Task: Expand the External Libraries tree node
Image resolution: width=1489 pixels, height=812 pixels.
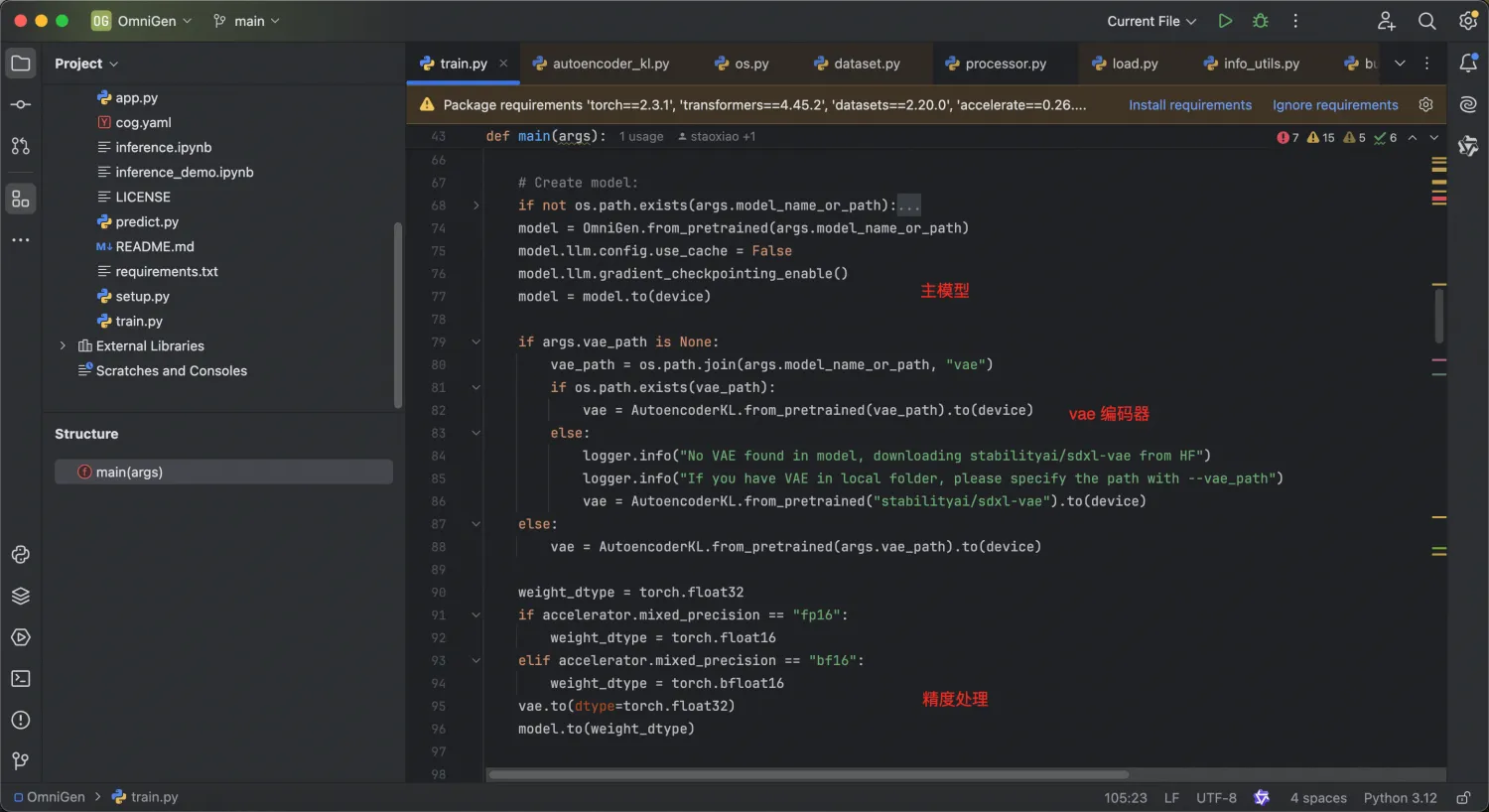Action: point(63,346)
